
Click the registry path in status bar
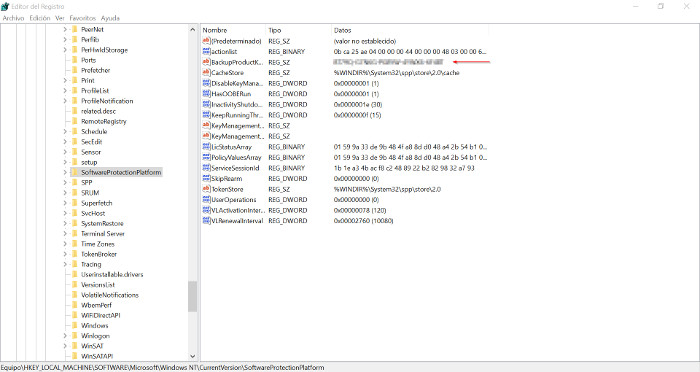[162, 368]
